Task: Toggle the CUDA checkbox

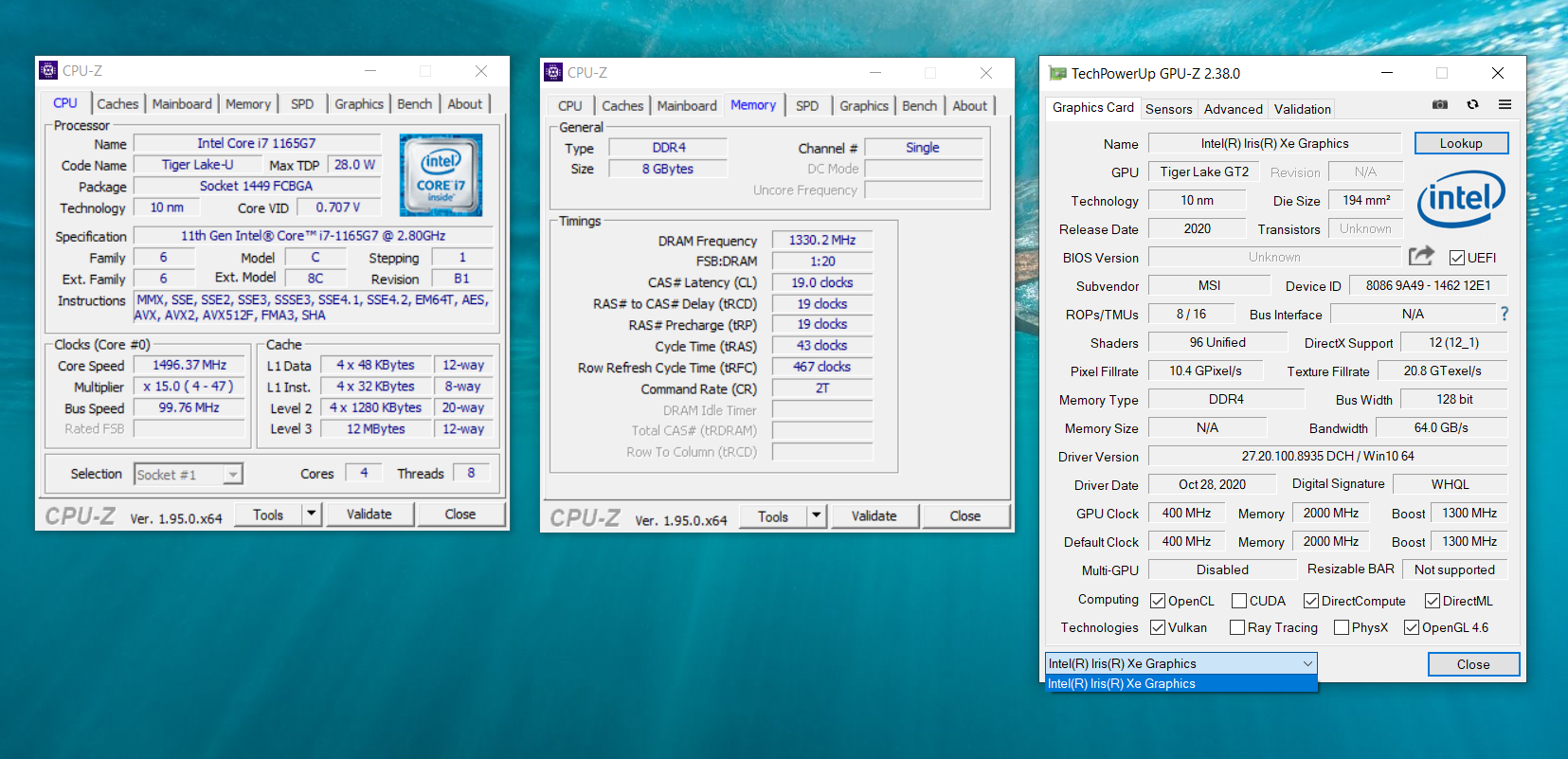Action: (x=1239, y=601)
